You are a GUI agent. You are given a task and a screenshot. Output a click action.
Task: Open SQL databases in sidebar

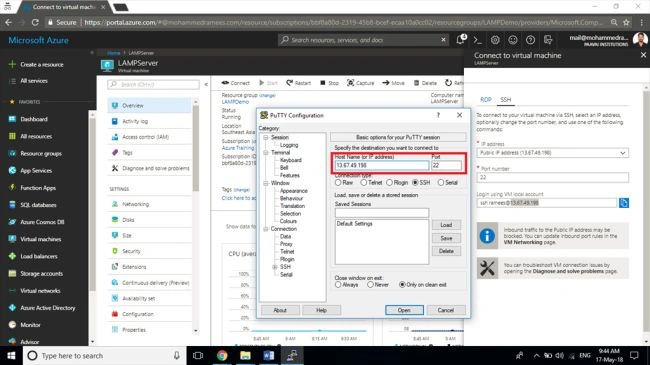click(38, 205)
